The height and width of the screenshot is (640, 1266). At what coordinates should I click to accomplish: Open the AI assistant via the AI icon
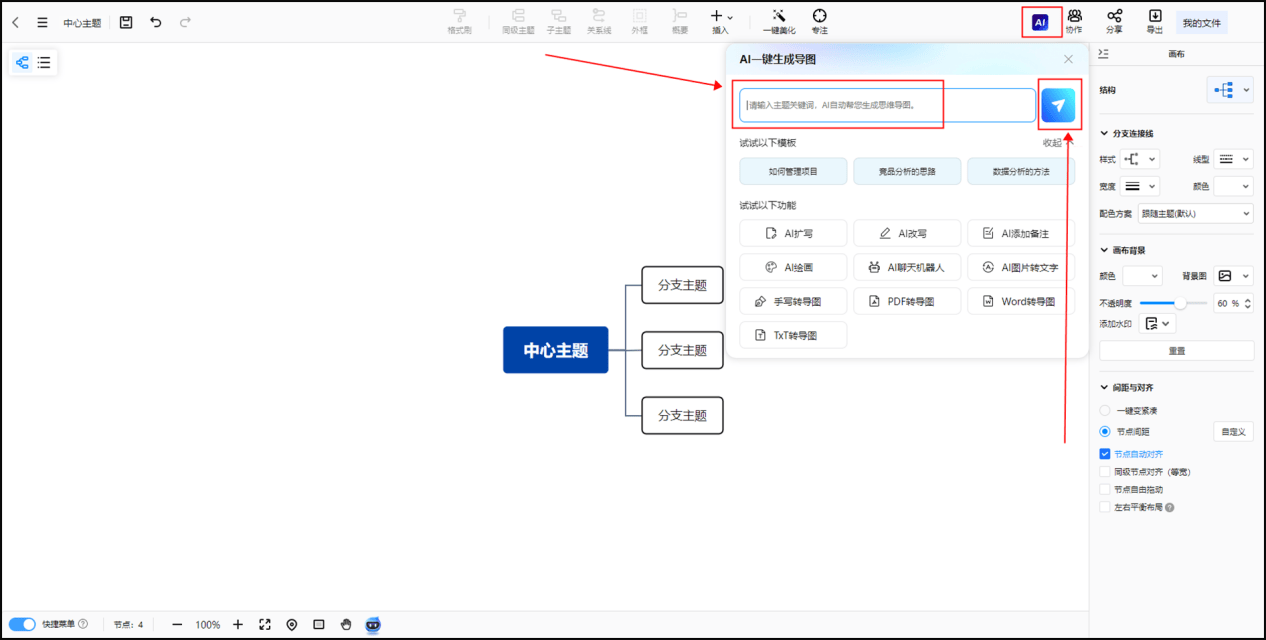coord(1040,21)
